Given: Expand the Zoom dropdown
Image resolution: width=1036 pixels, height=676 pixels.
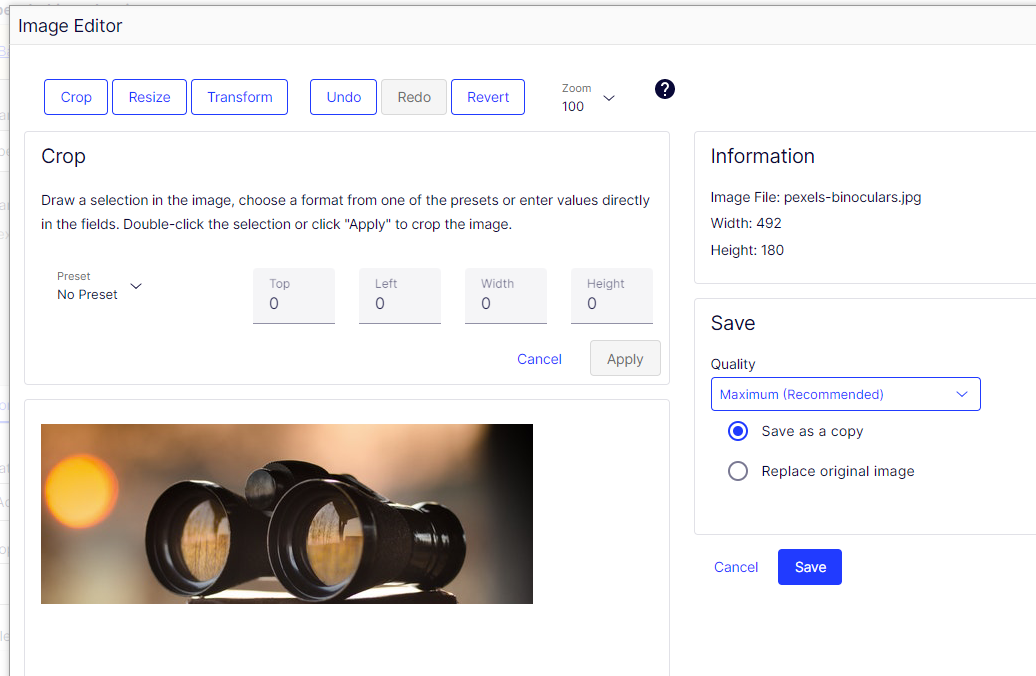Looking at the screenshot, I should tap(589, 98).
